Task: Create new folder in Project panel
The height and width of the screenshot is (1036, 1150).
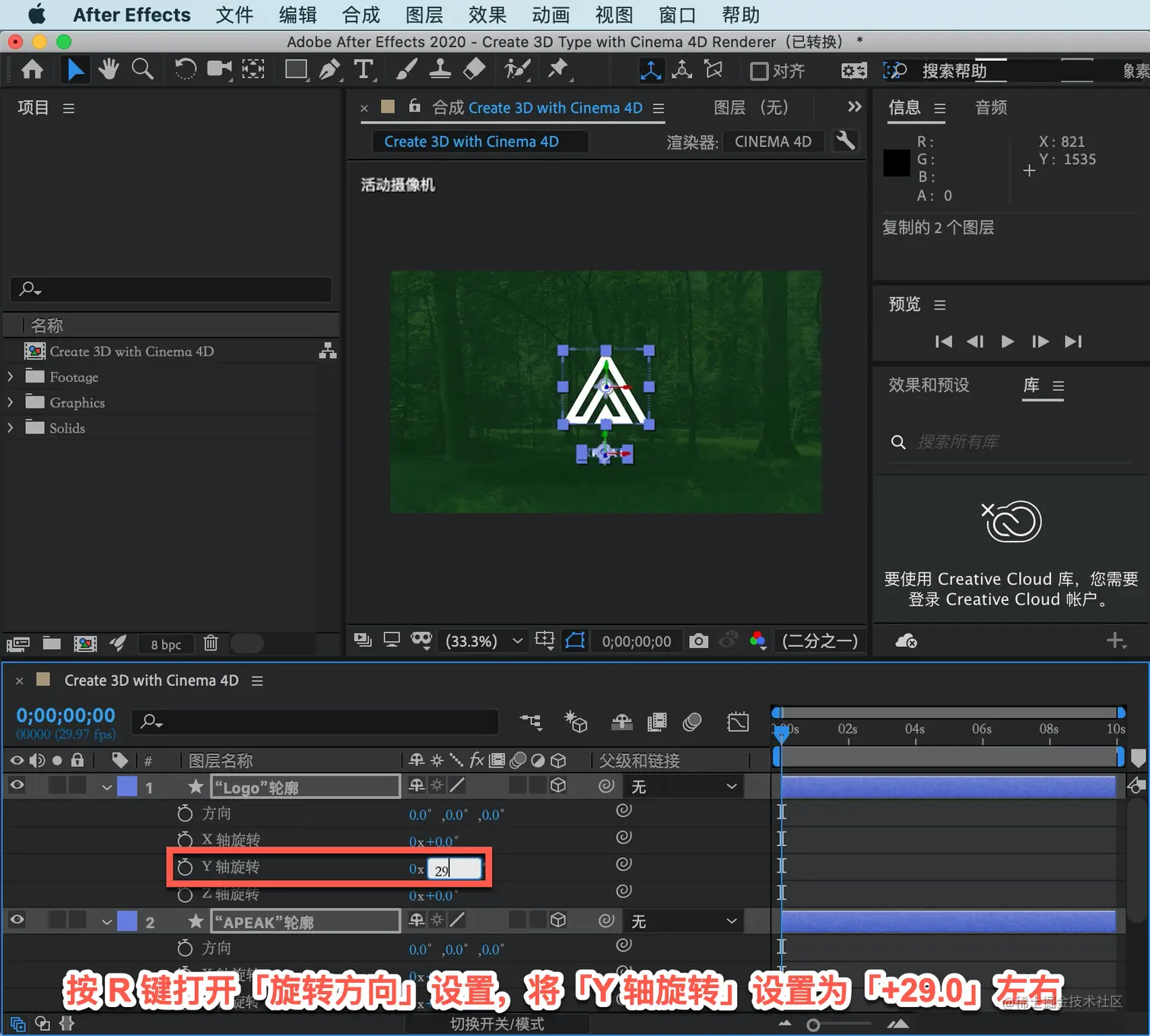Action: point(52,644)
